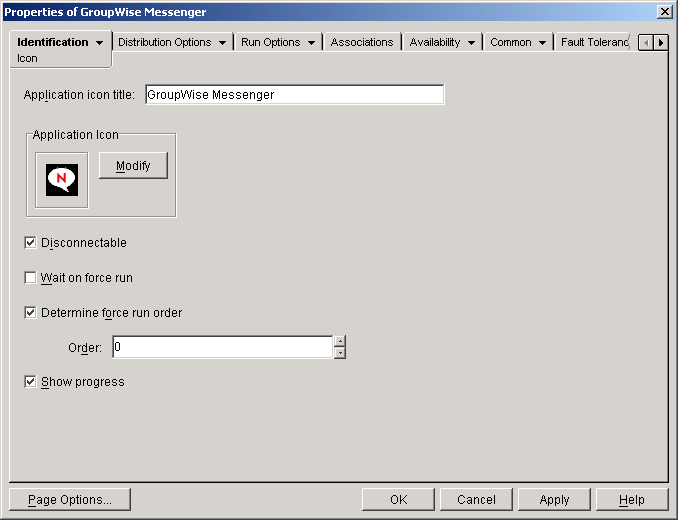Decrease Order with the down spinner arrow
The height and width of the screenshot is (520, 678).
[340, 353]
